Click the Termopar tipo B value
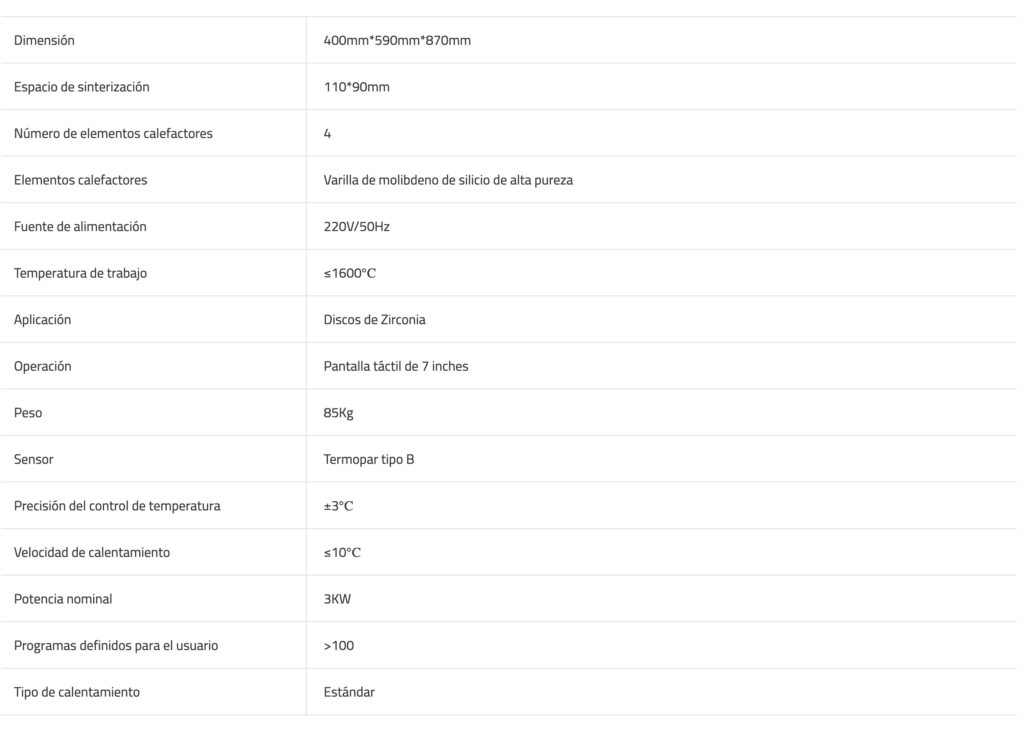The height and width of the screenshot is (744, 1024). pos(369,459)
